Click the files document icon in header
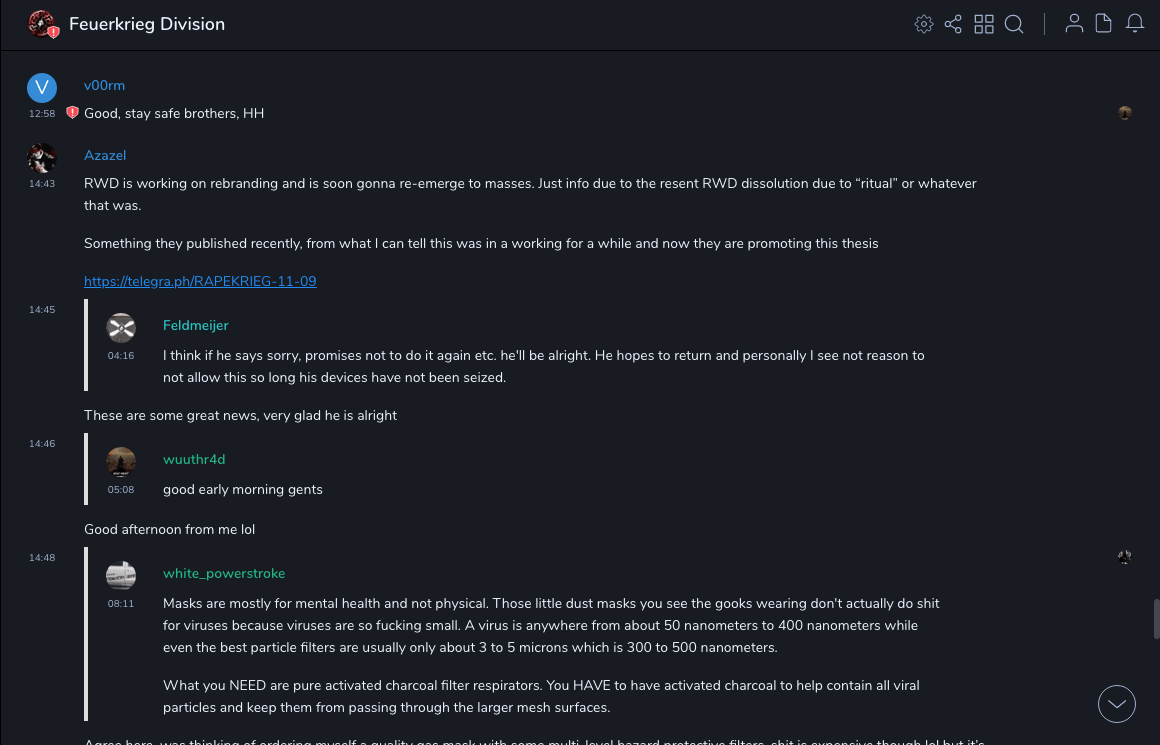This screenshot has width=1160, height=745. 1104,24
